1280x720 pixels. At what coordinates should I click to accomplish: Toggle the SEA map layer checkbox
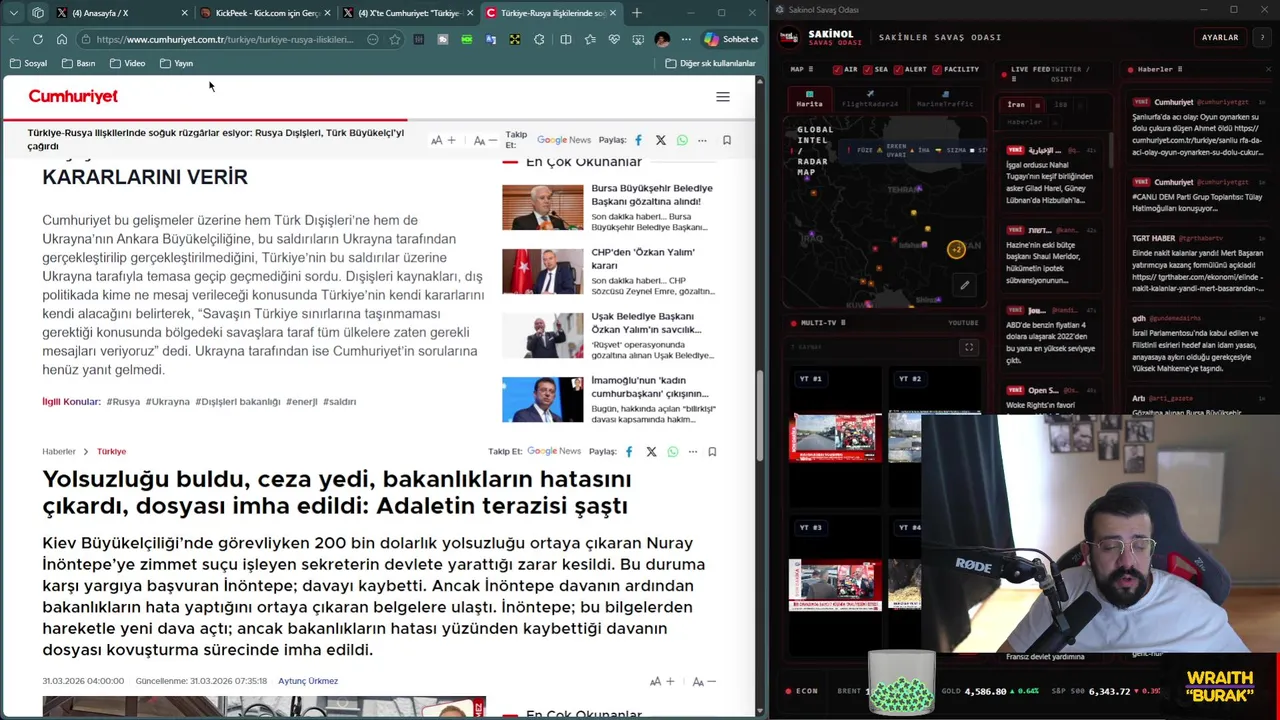click(x=868, y=70)
